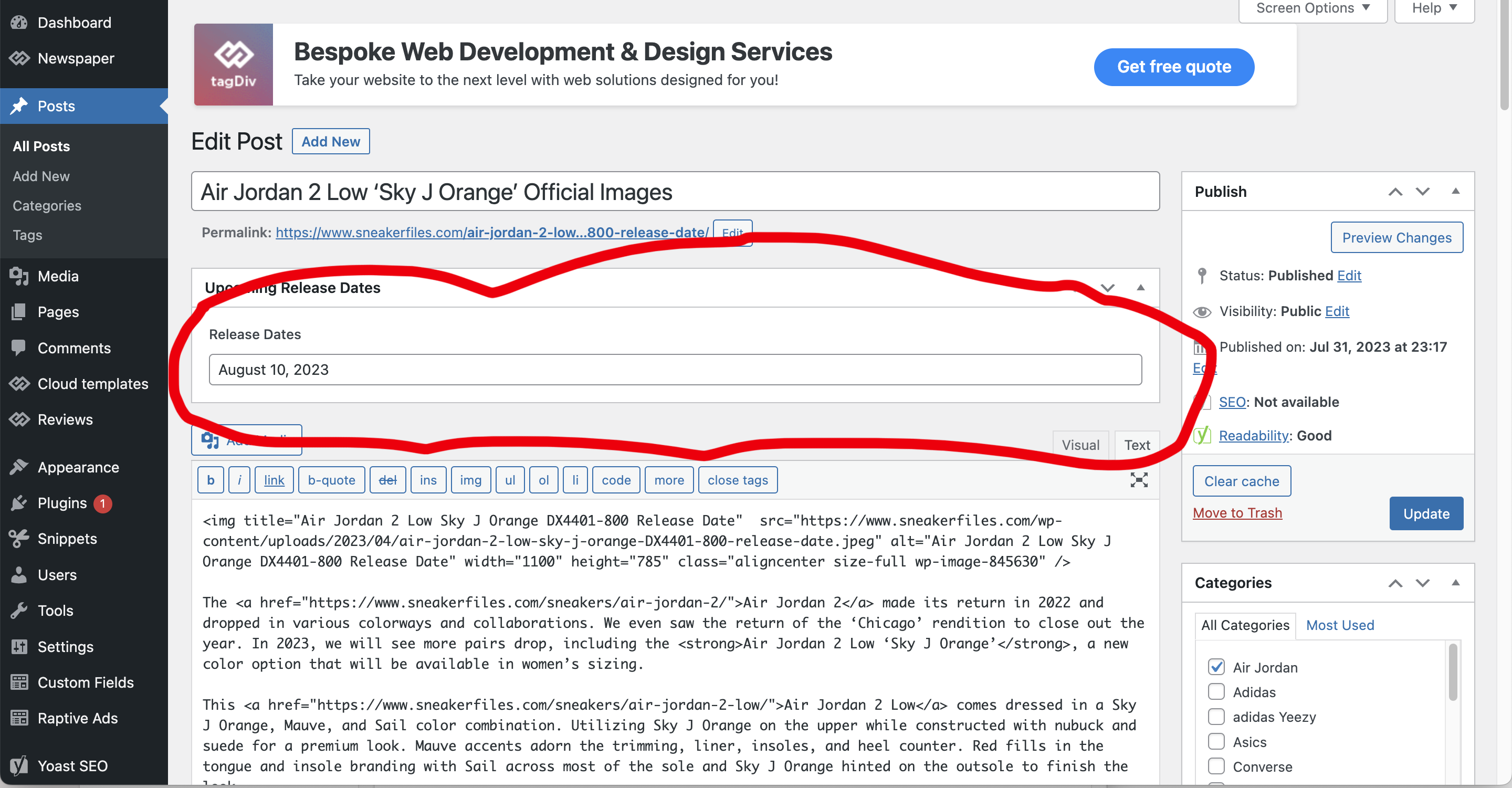Click the Clear cache button
This screenshot has width=1512, height=788.
(x=1242, y=481)
